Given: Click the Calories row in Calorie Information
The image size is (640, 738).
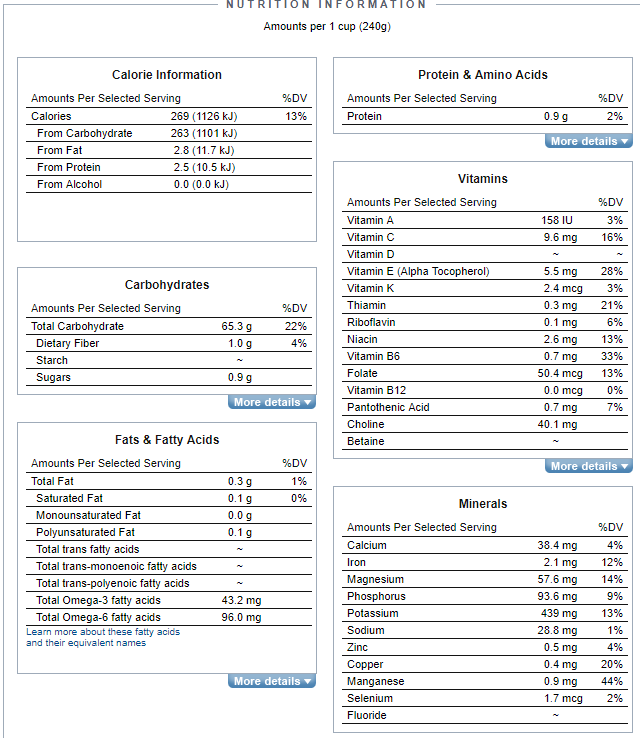Looking at the screenshot, I should [169, 116].
